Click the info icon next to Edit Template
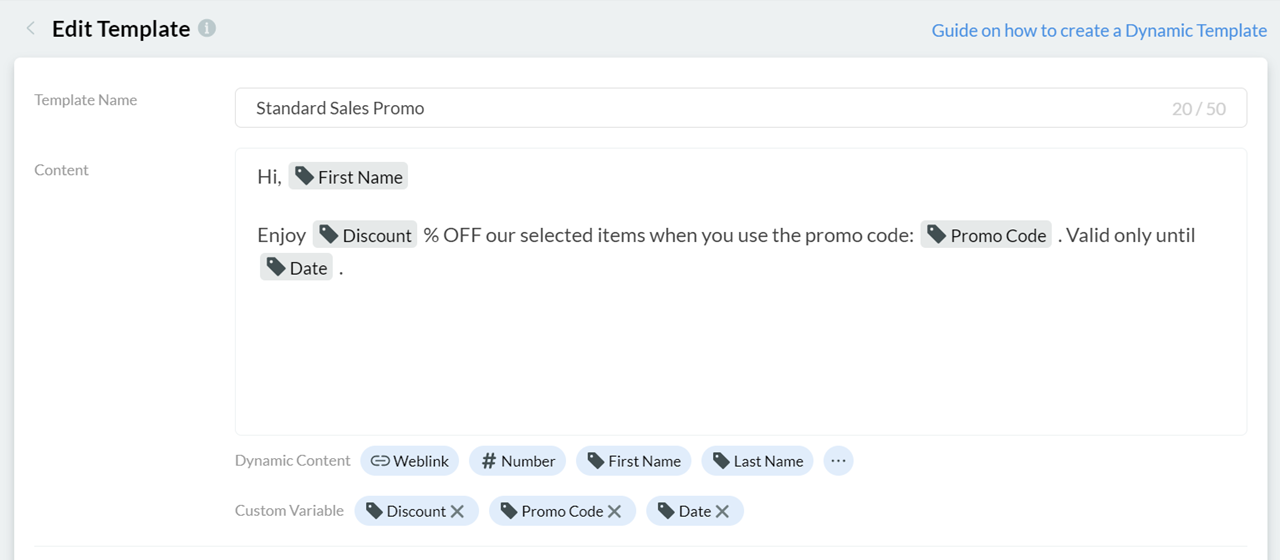The width and height of the screenshot is (1280, 560). coord(207,28)
